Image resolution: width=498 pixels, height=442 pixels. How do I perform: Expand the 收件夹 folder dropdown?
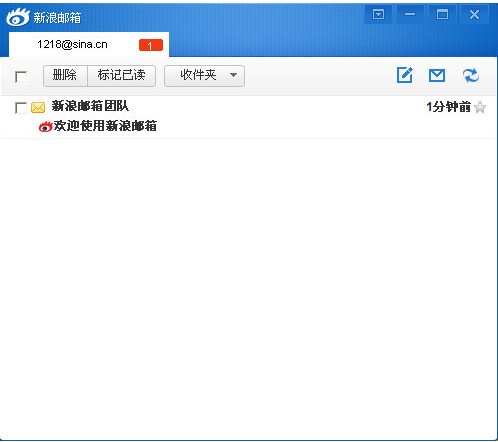[204, 76]
